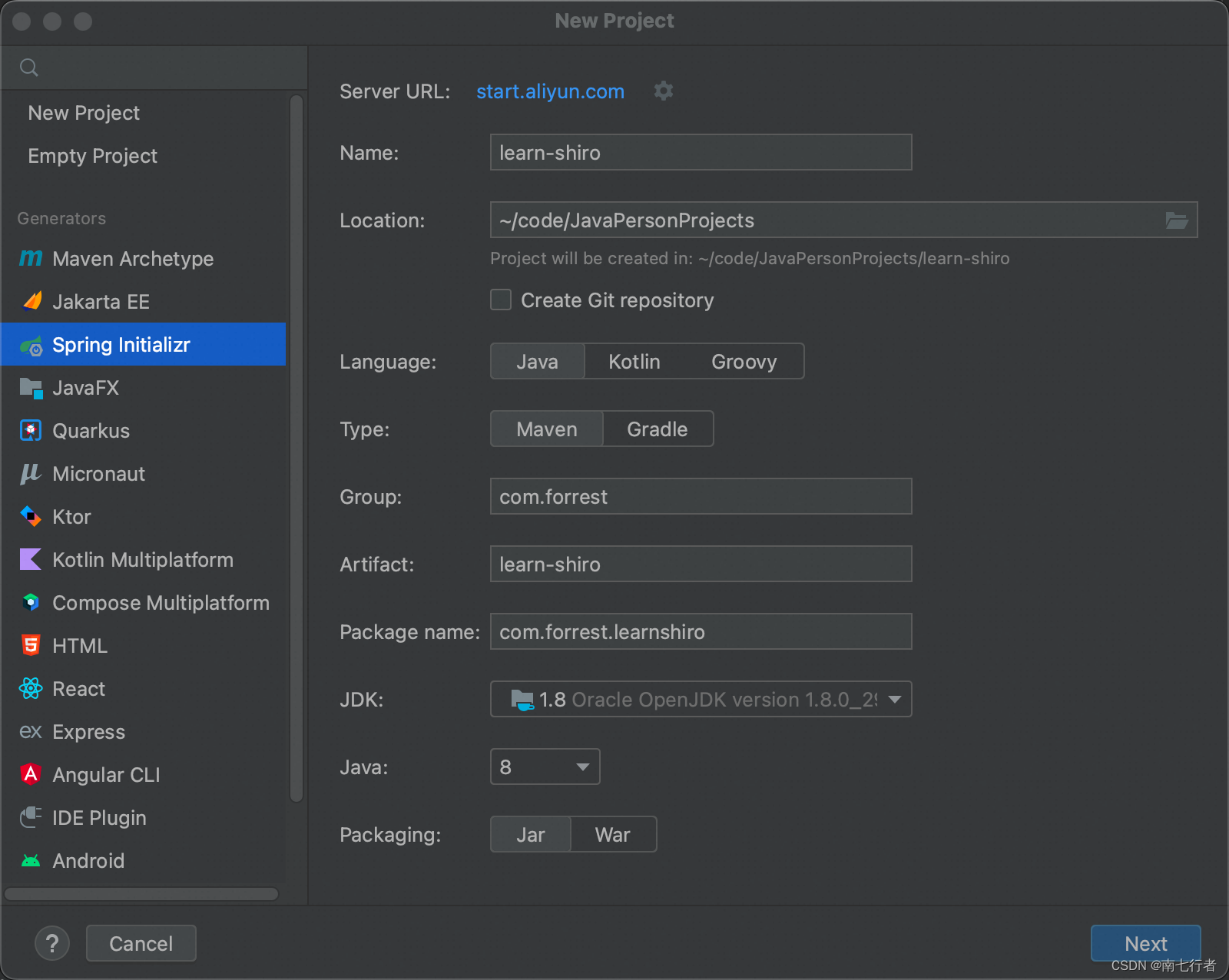This screenshot has width=1229, height=980.
Task: Click the HTML5 shield icon
Action: (31, 646)
